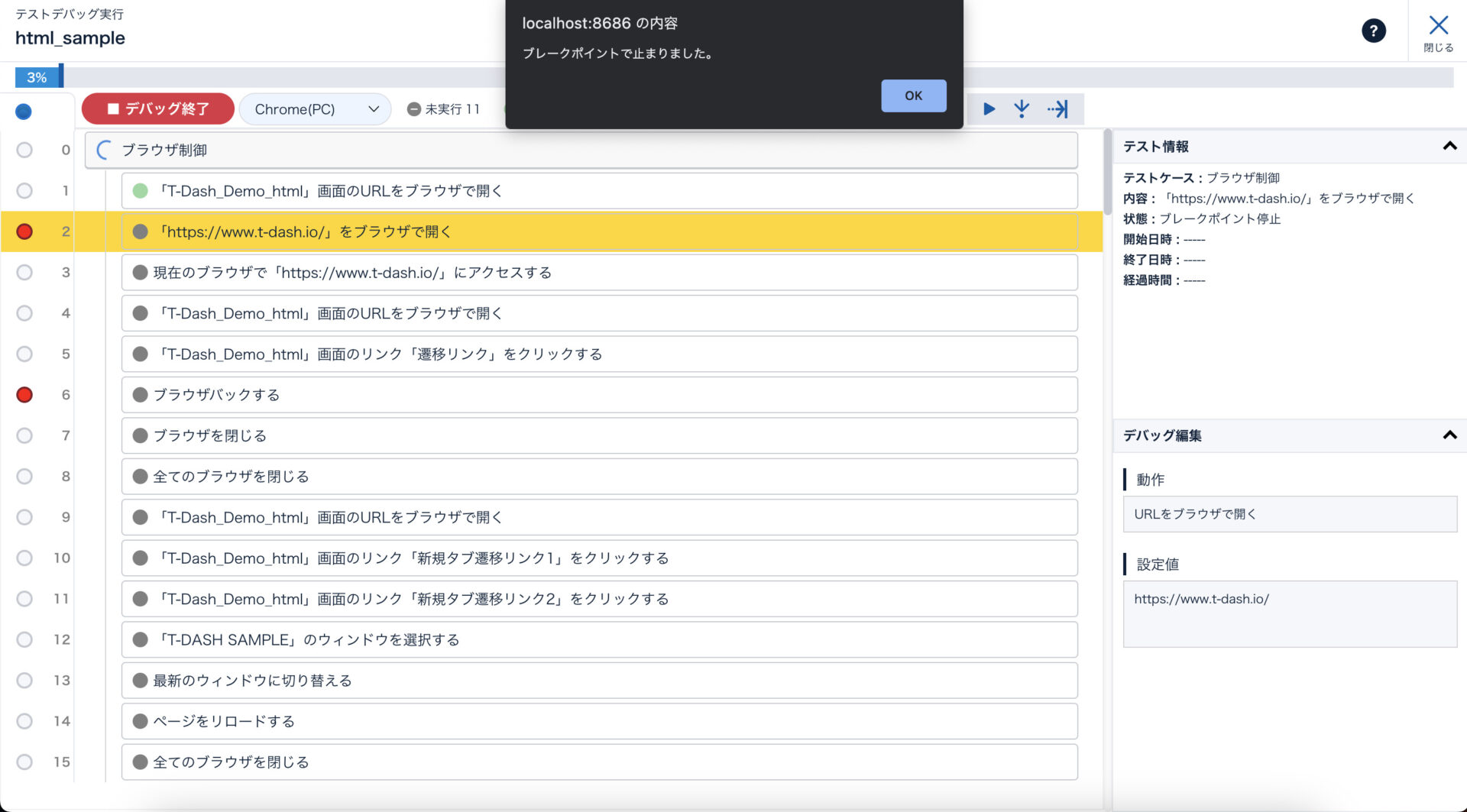The image size is (1467, 812).
Task: Click the 未実行 11 status icon
Action: click(x=414, y=109)
